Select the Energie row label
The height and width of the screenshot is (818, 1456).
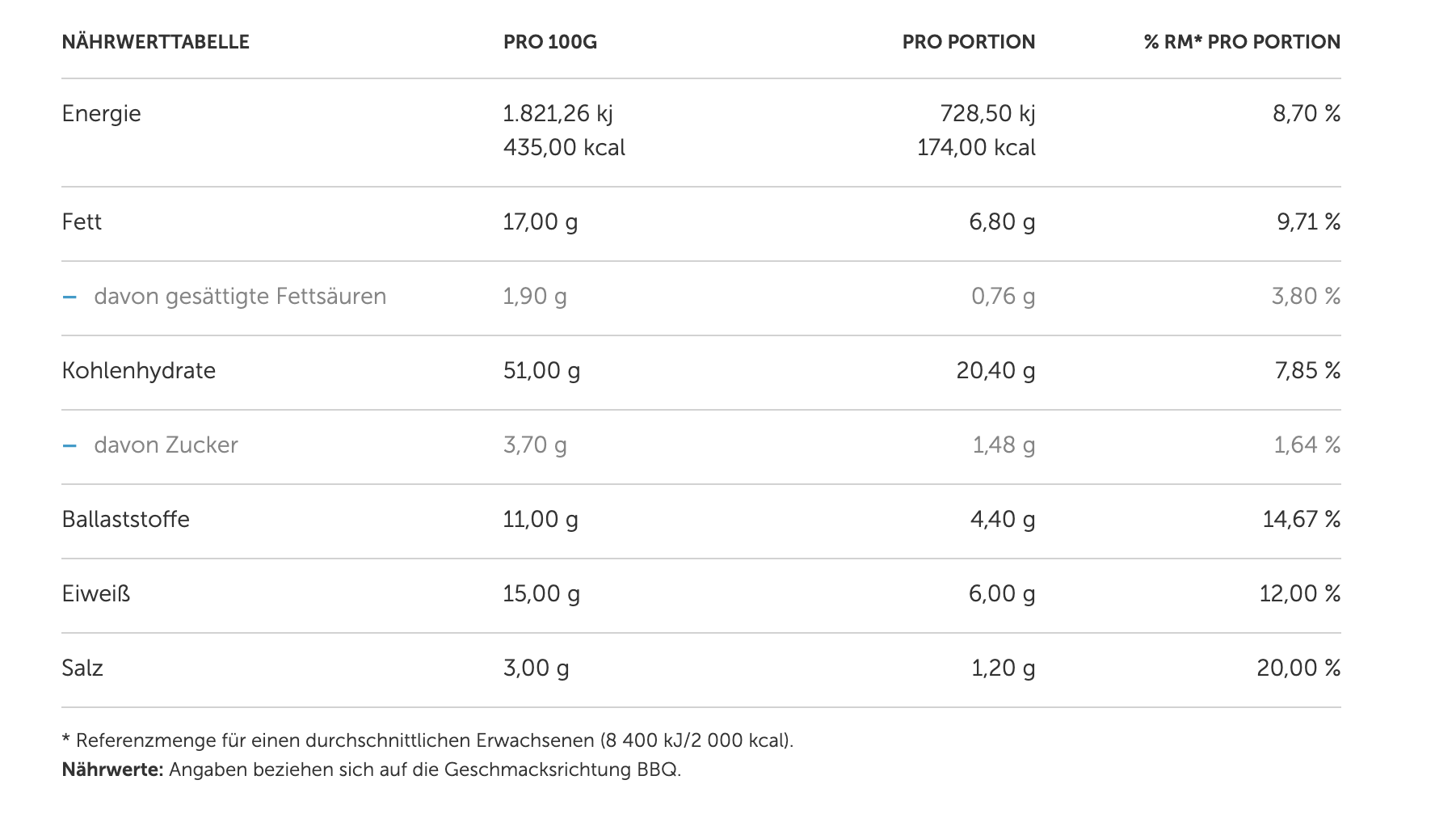pos(101,114)
